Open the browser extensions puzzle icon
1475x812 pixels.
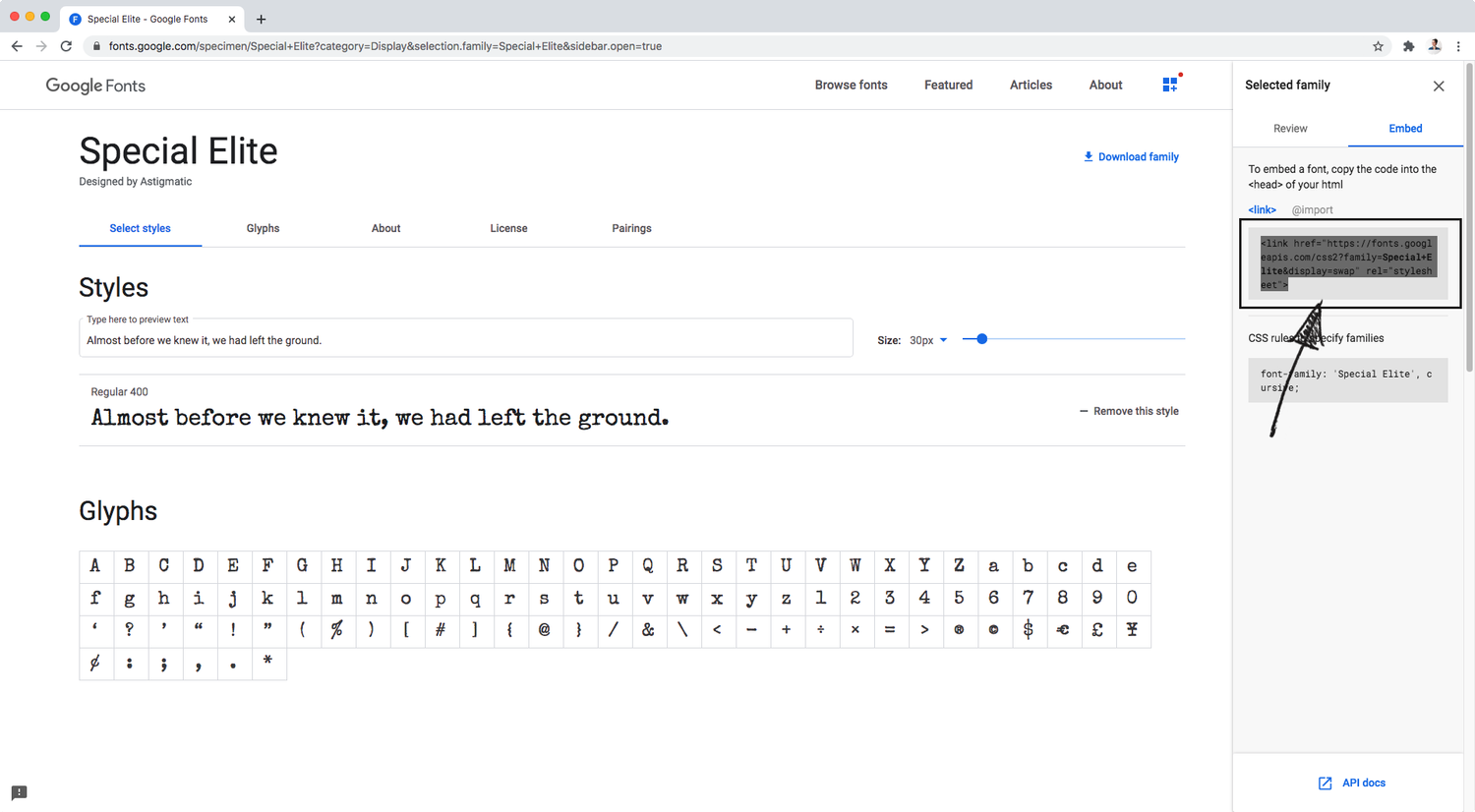[1408, 46]
